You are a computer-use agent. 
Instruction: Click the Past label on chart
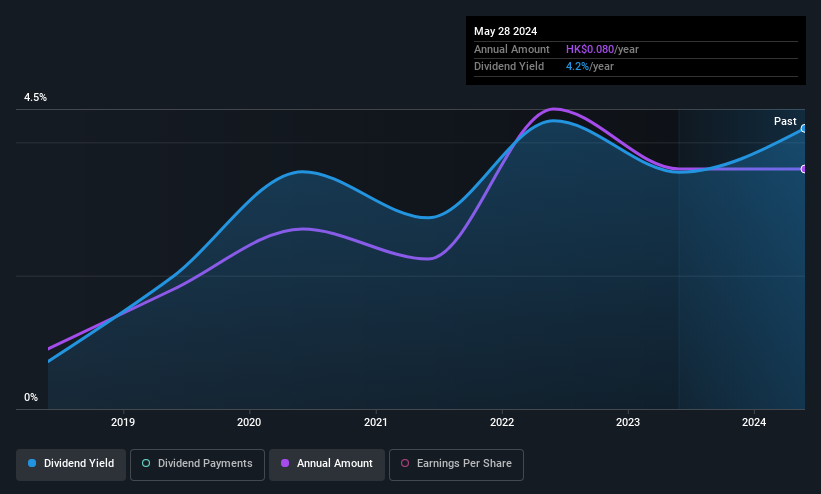785,122
